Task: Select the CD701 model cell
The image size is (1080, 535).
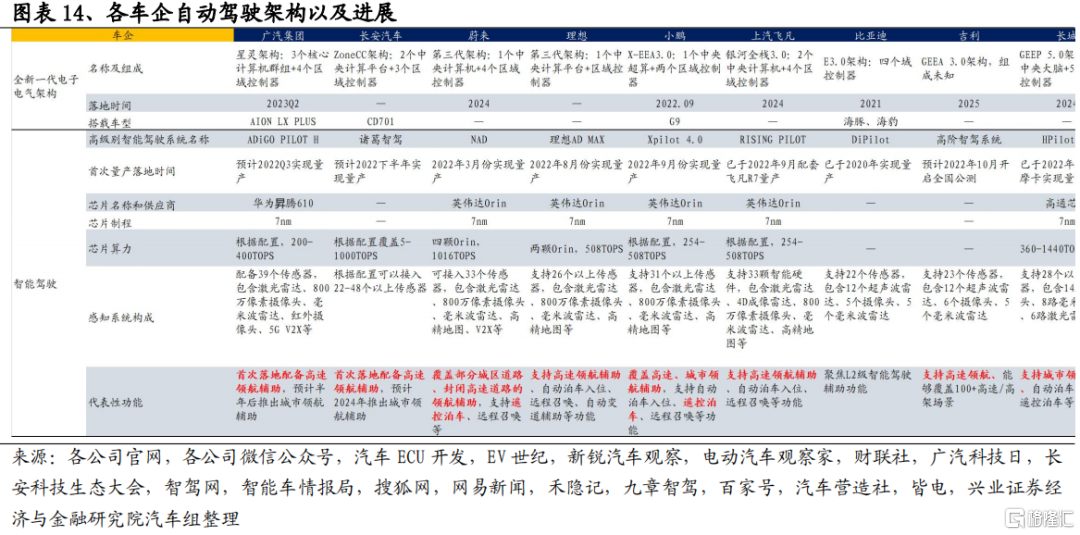Action: coord(381,121)
